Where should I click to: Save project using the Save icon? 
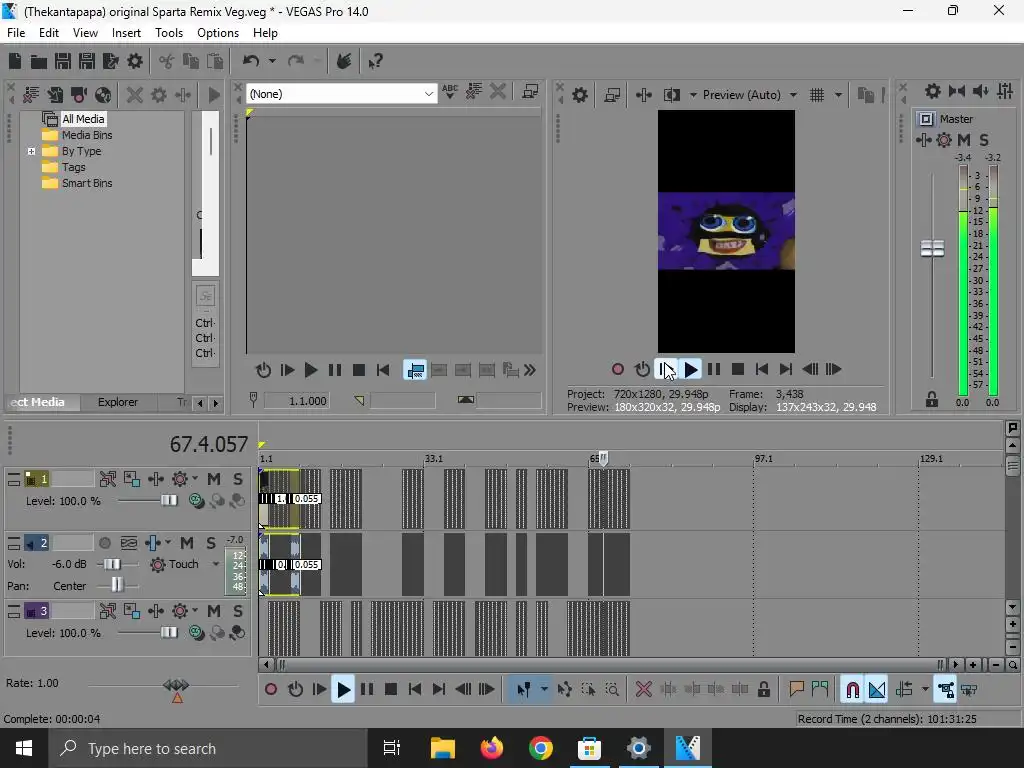point(63,61)
